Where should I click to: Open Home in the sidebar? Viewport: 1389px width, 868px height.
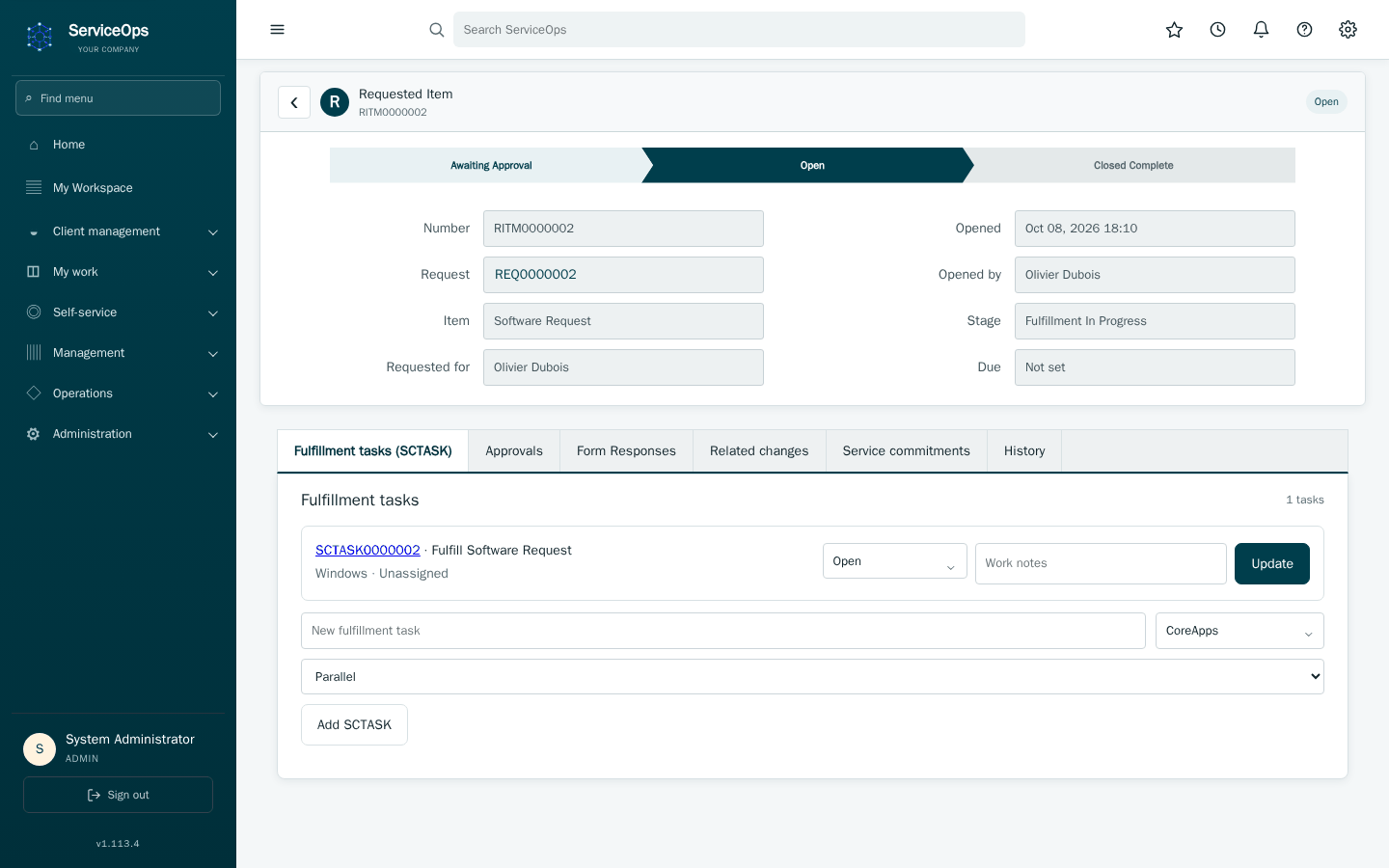118,145
